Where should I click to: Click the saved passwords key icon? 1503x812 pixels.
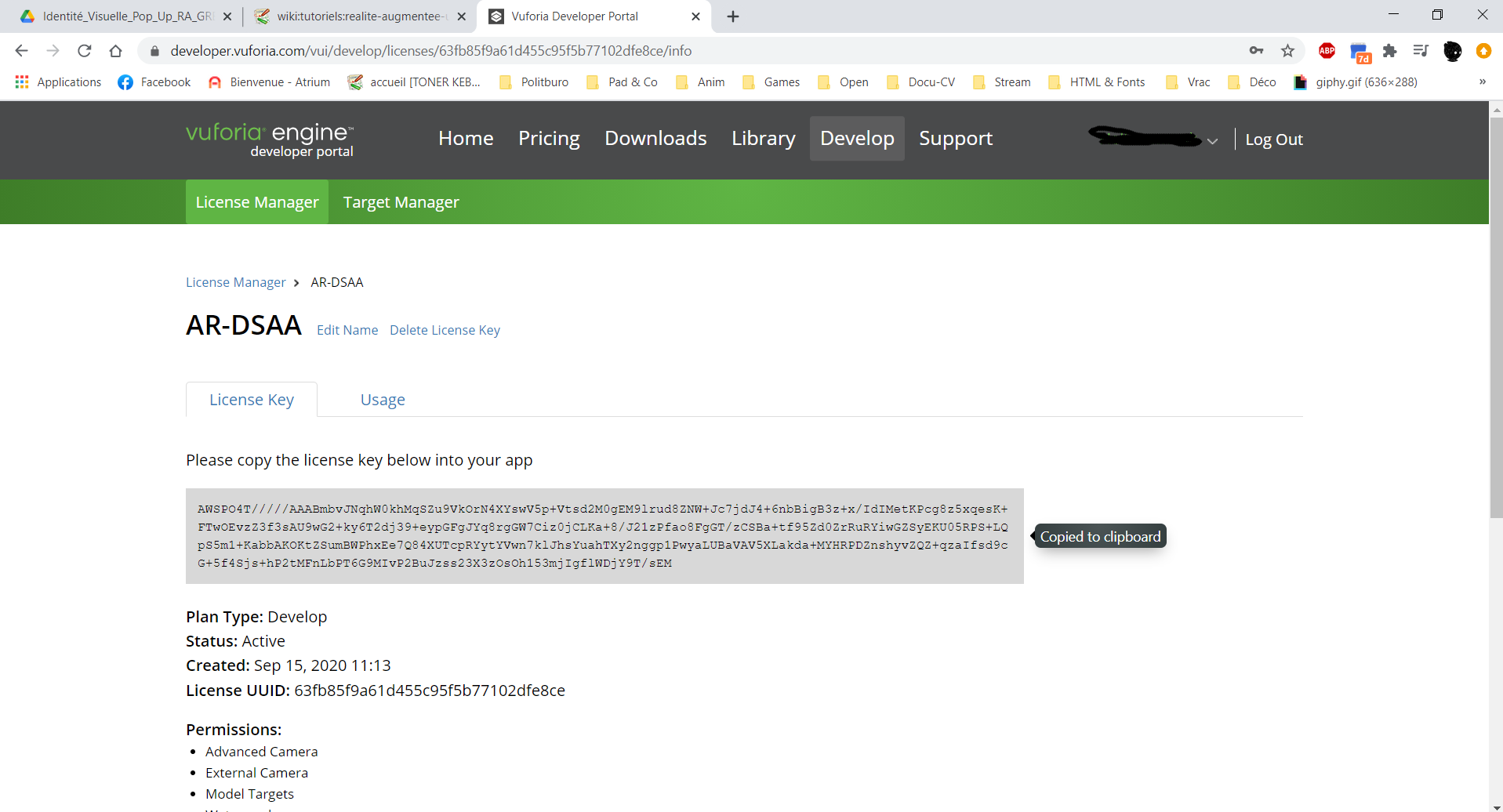pos(1256,51)
